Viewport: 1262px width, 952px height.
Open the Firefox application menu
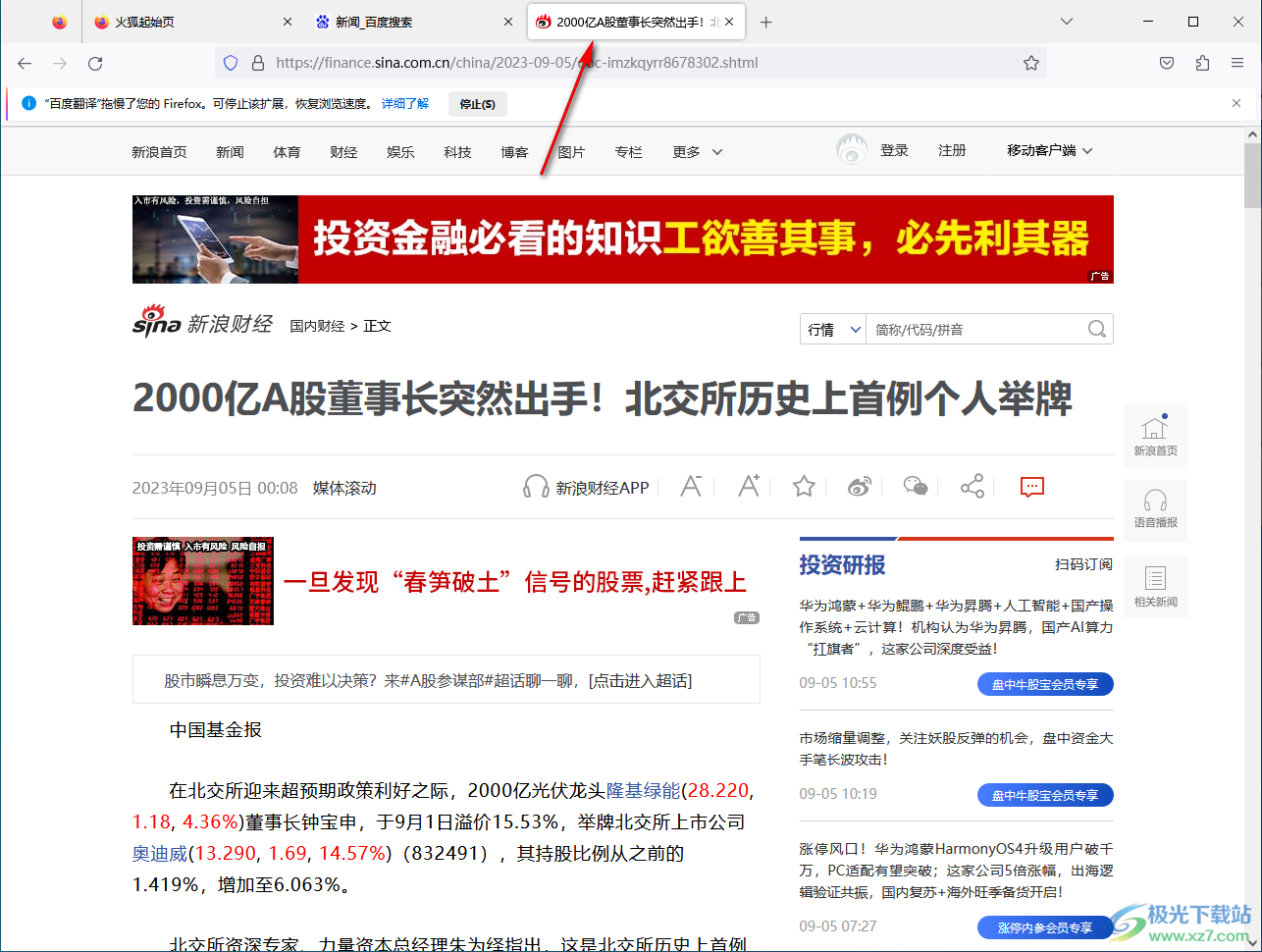(x=1237, y=63)
